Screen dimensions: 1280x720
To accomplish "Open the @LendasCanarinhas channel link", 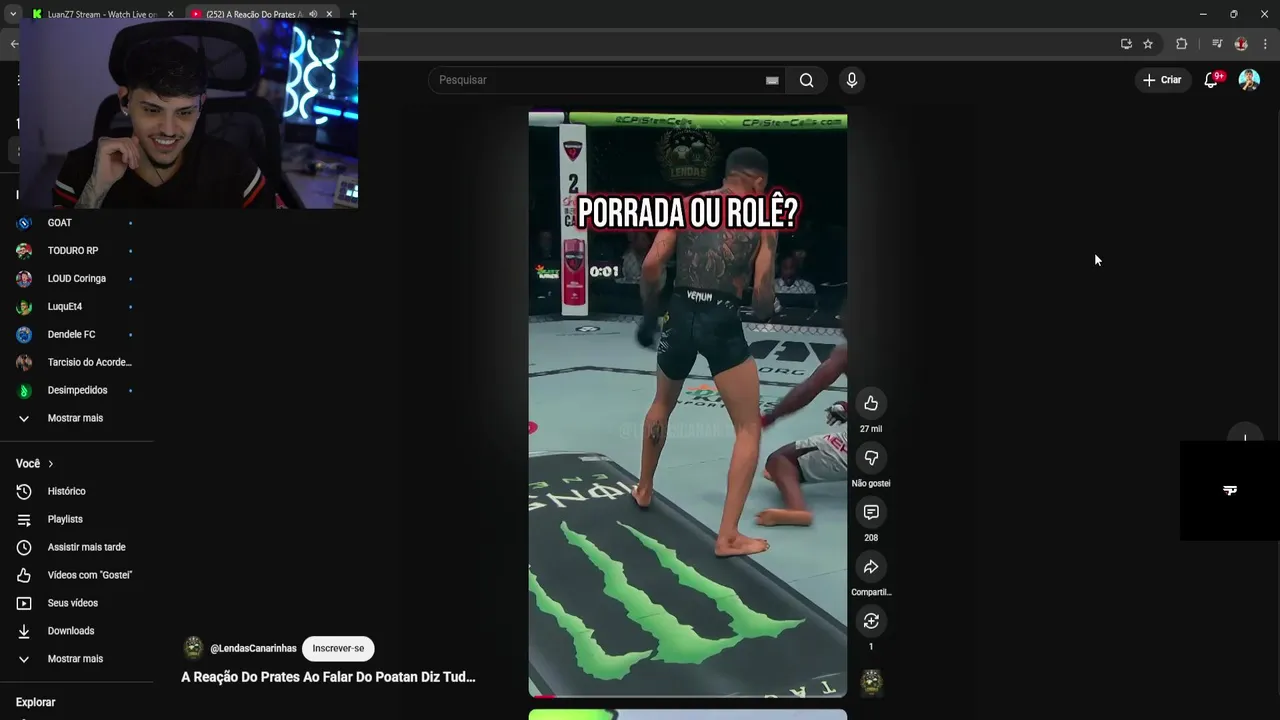I will (x=253, y=648).
